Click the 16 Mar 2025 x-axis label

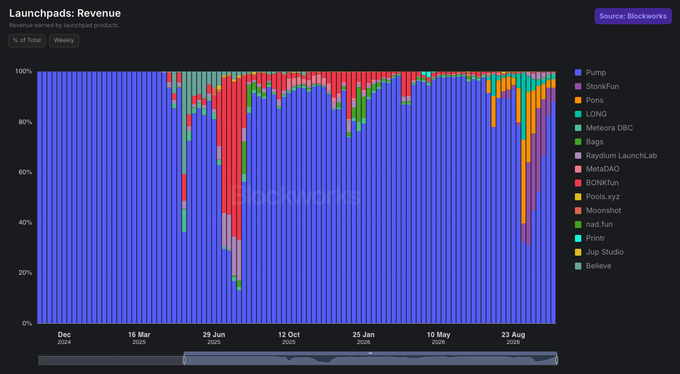click(x=139, y=338)
